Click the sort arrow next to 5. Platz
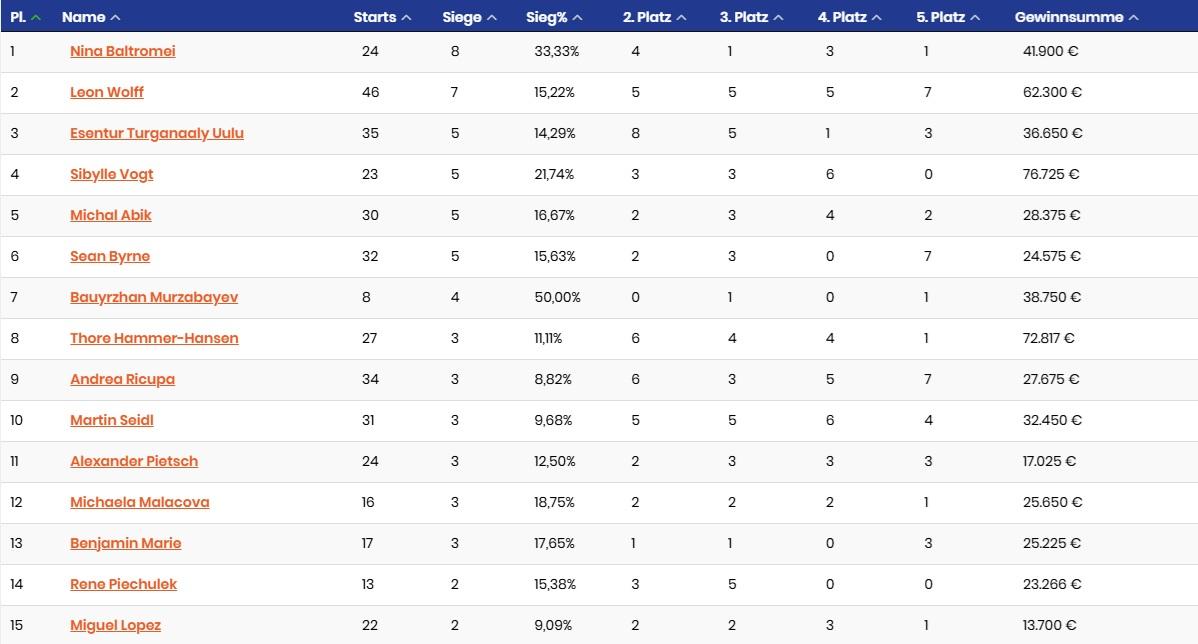Screen dimensions: 1198x644 974,18
